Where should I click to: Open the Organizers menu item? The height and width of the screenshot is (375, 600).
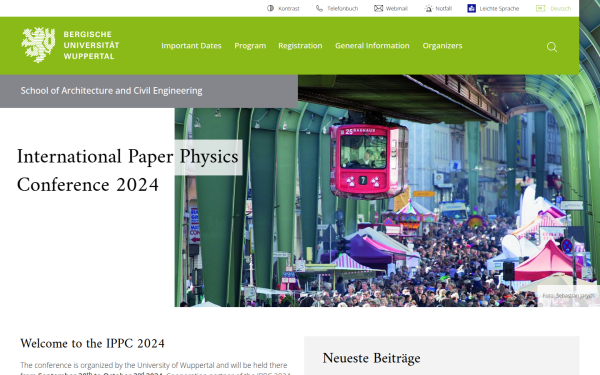point(442,46)
